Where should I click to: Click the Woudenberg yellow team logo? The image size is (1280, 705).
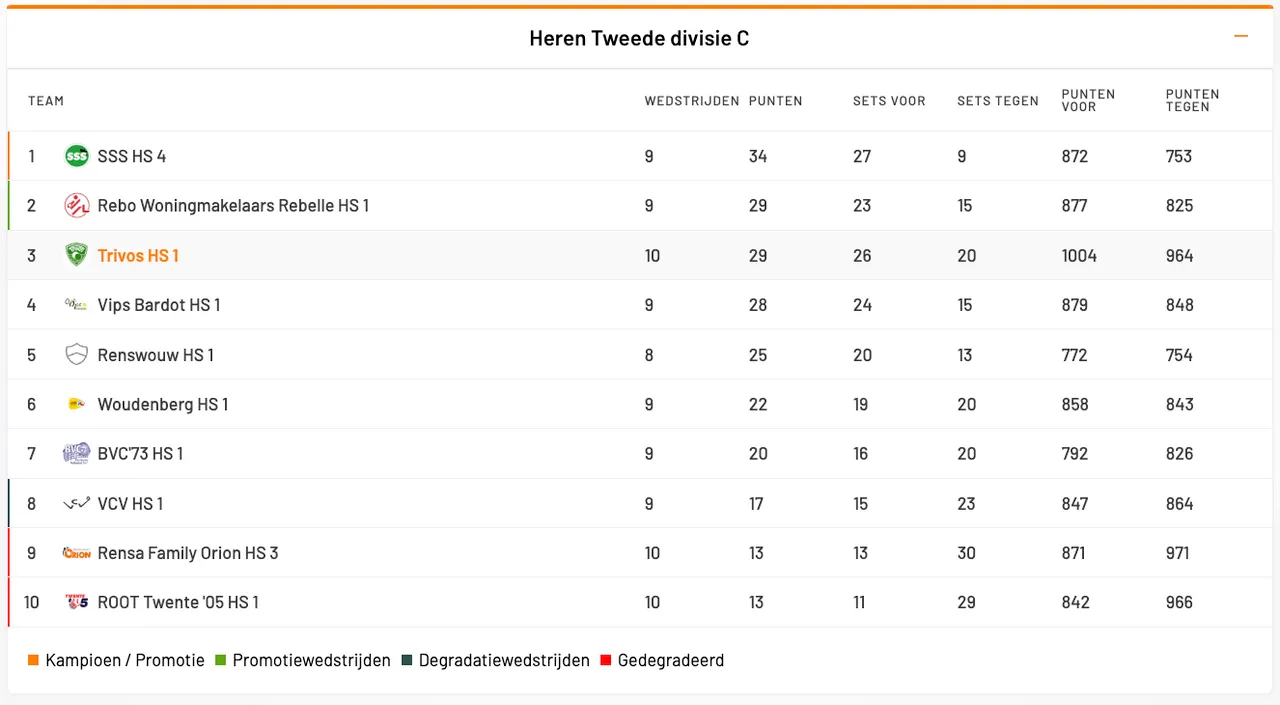click(77, 404)
